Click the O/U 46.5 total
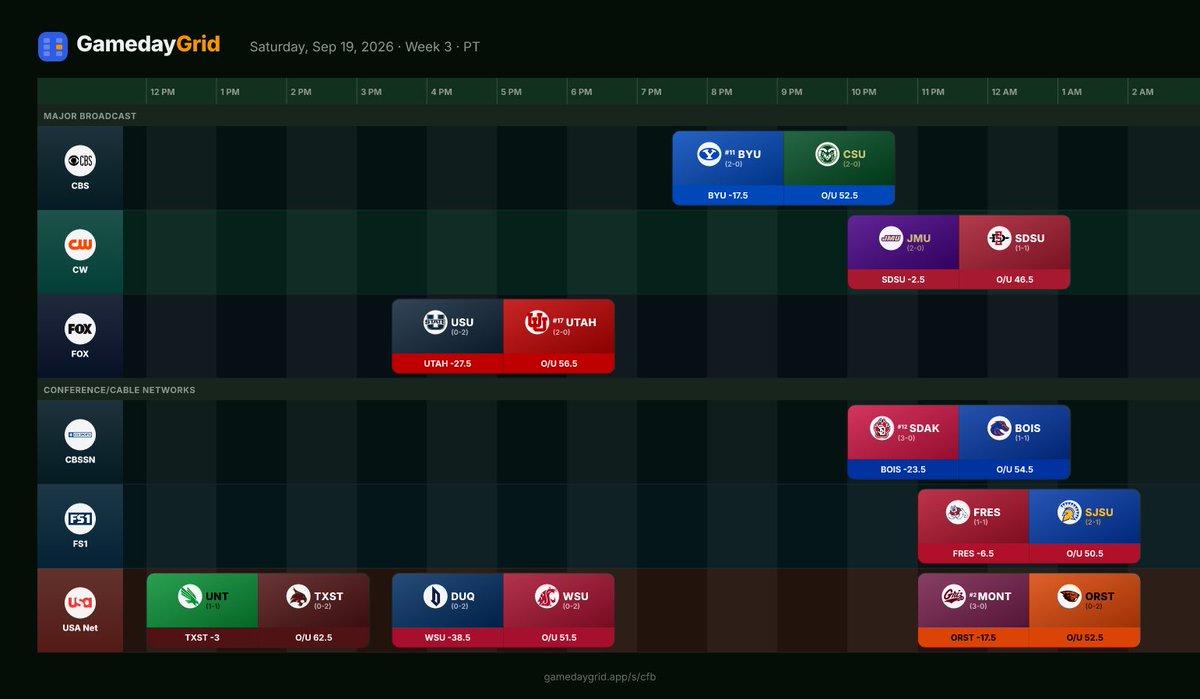This screenshot has width=1200, height=699. [1014, 279]
